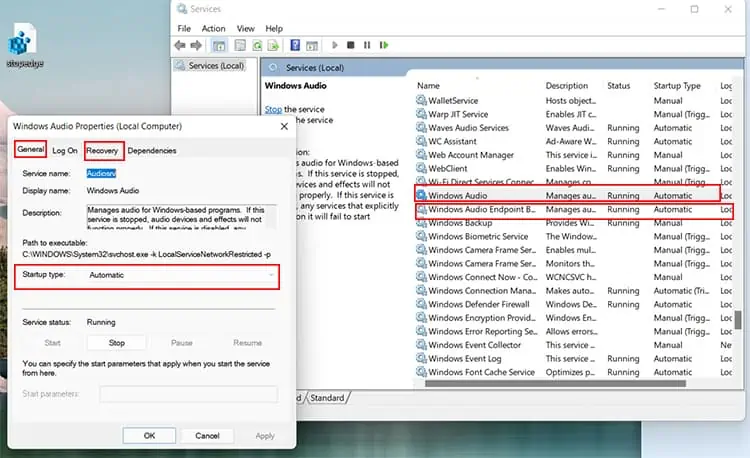The image size is (750, 458).
Task: Click the Refresh toolbar icon
Action: click(x=257, y=45)
